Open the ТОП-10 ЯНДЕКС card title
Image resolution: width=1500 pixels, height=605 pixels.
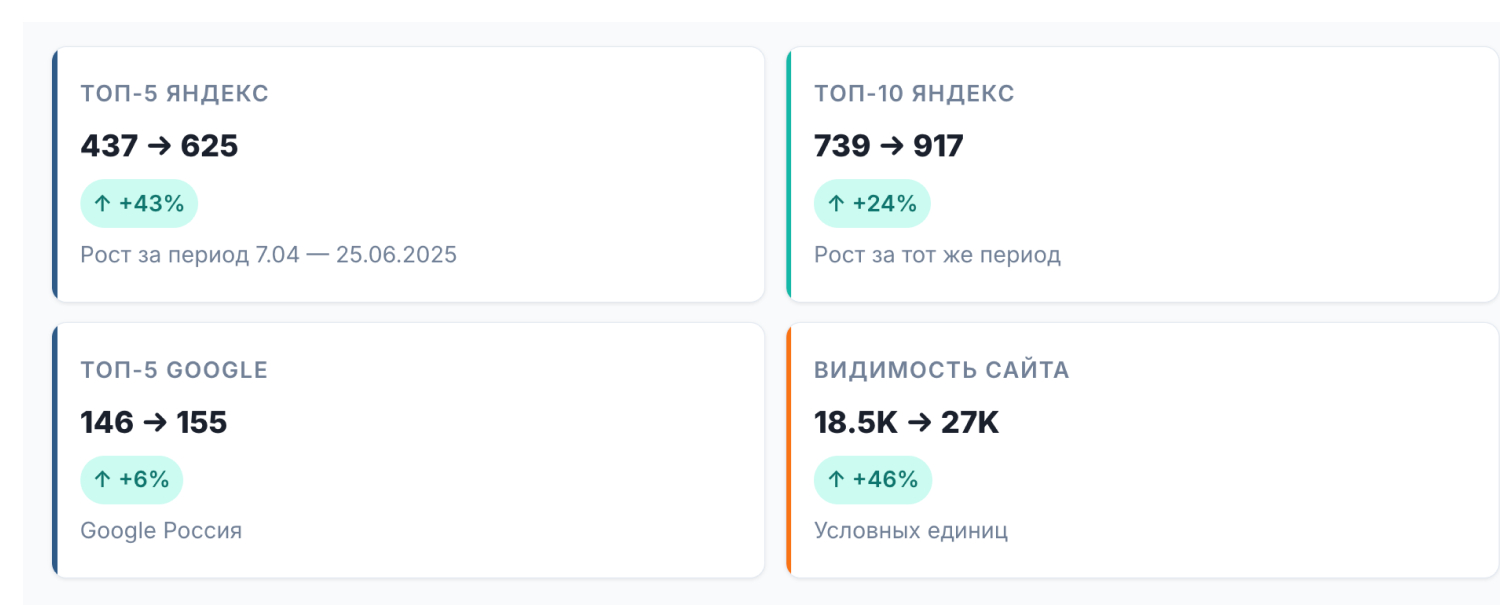(914, 94)
